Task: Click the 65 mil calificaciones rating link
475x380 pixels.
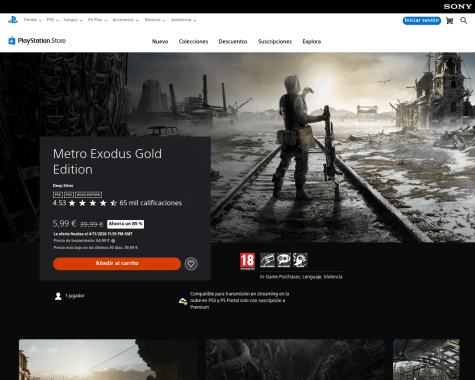Action: click(151, 203)
